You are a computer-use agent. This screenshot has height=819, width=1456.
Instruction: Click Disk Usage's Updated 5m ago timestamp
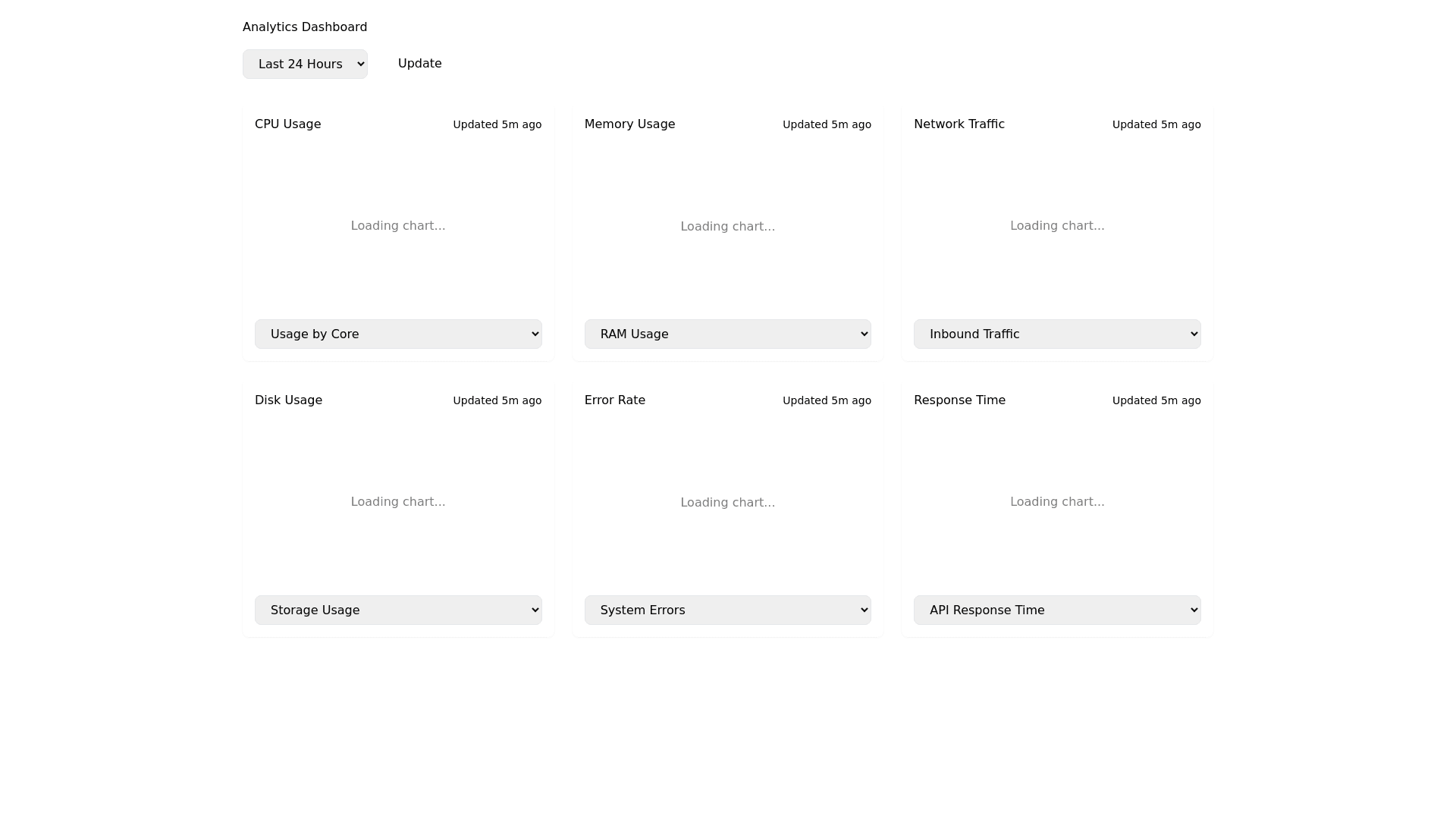click(x=497, y=401)
